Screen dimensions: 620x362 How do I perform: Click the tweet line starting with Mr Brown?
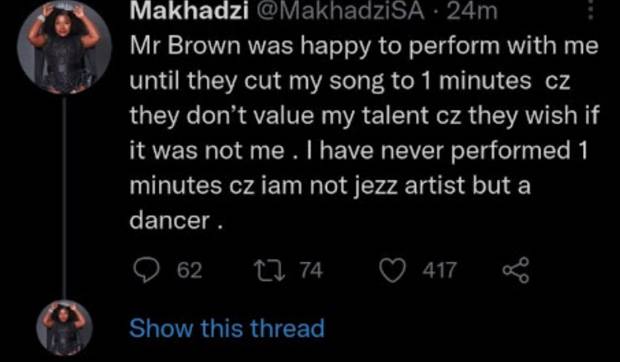pyautogui.click(x=364, y=47)
